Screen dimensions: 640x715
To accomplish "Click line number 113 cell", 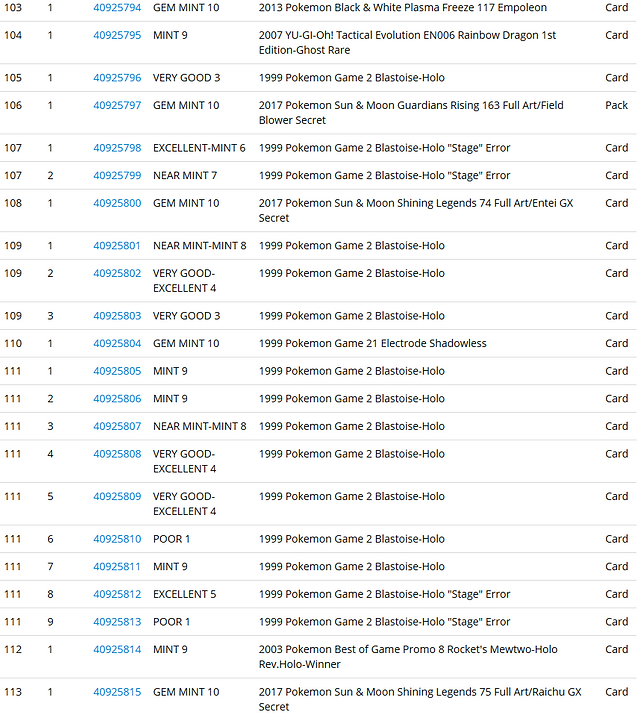I will (13, 692).
